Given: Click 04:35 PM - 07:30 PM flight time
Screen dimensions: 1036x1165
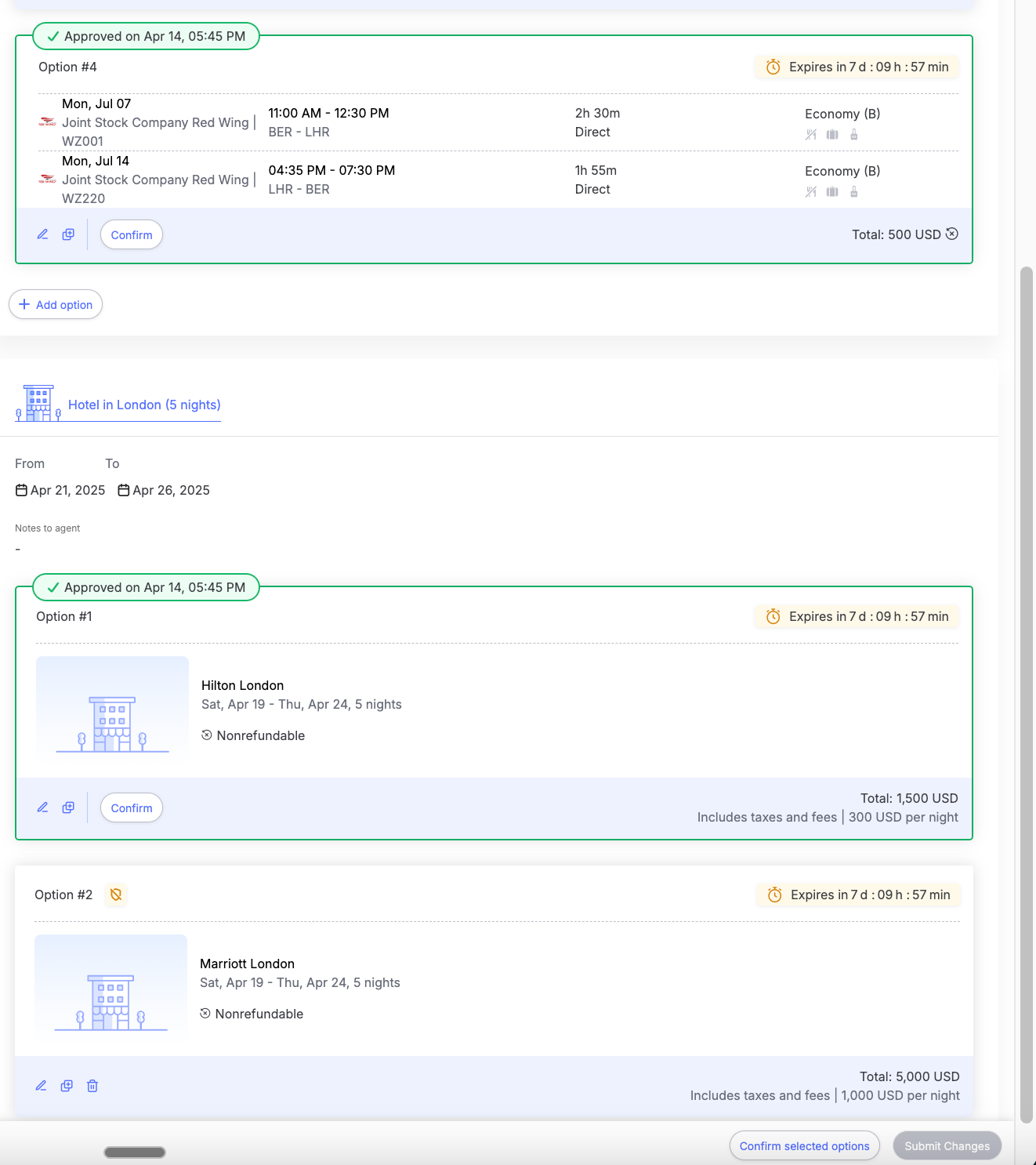Looking at the screenshot, I should click(332, 170).
